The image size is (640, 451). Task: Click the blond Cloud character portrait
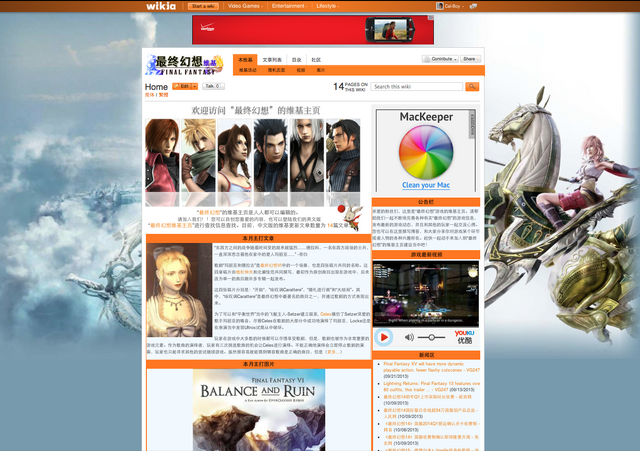pos(198,156)
